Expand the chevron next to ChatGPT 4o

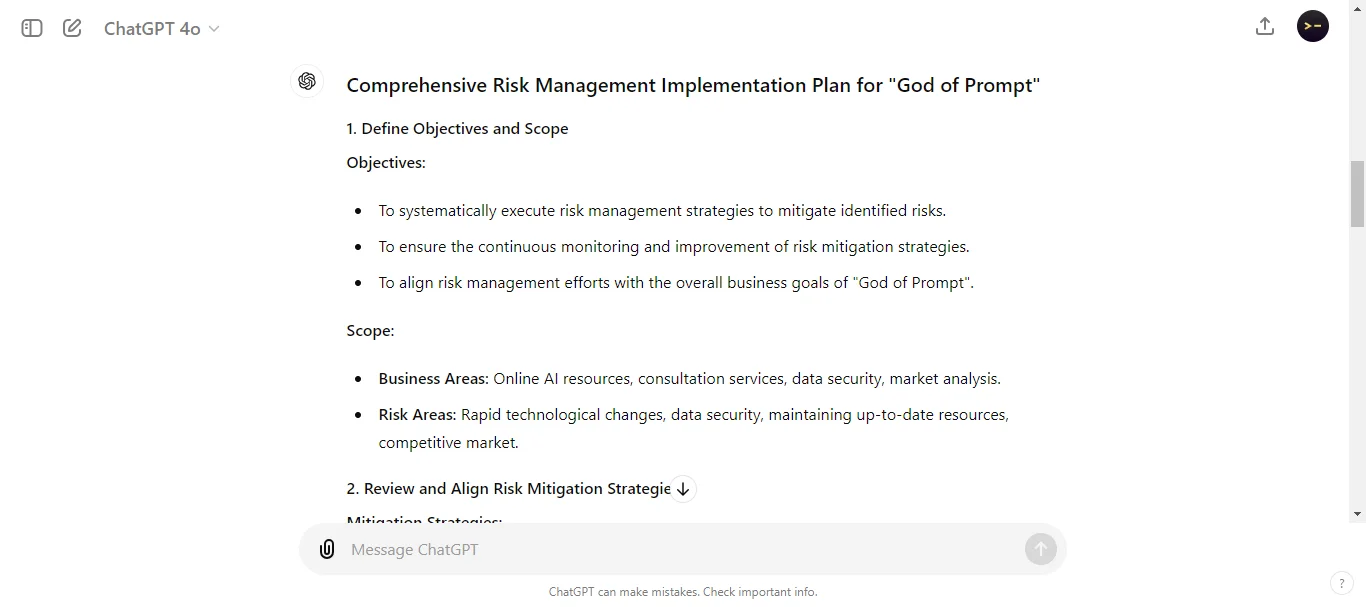point(214,29)
